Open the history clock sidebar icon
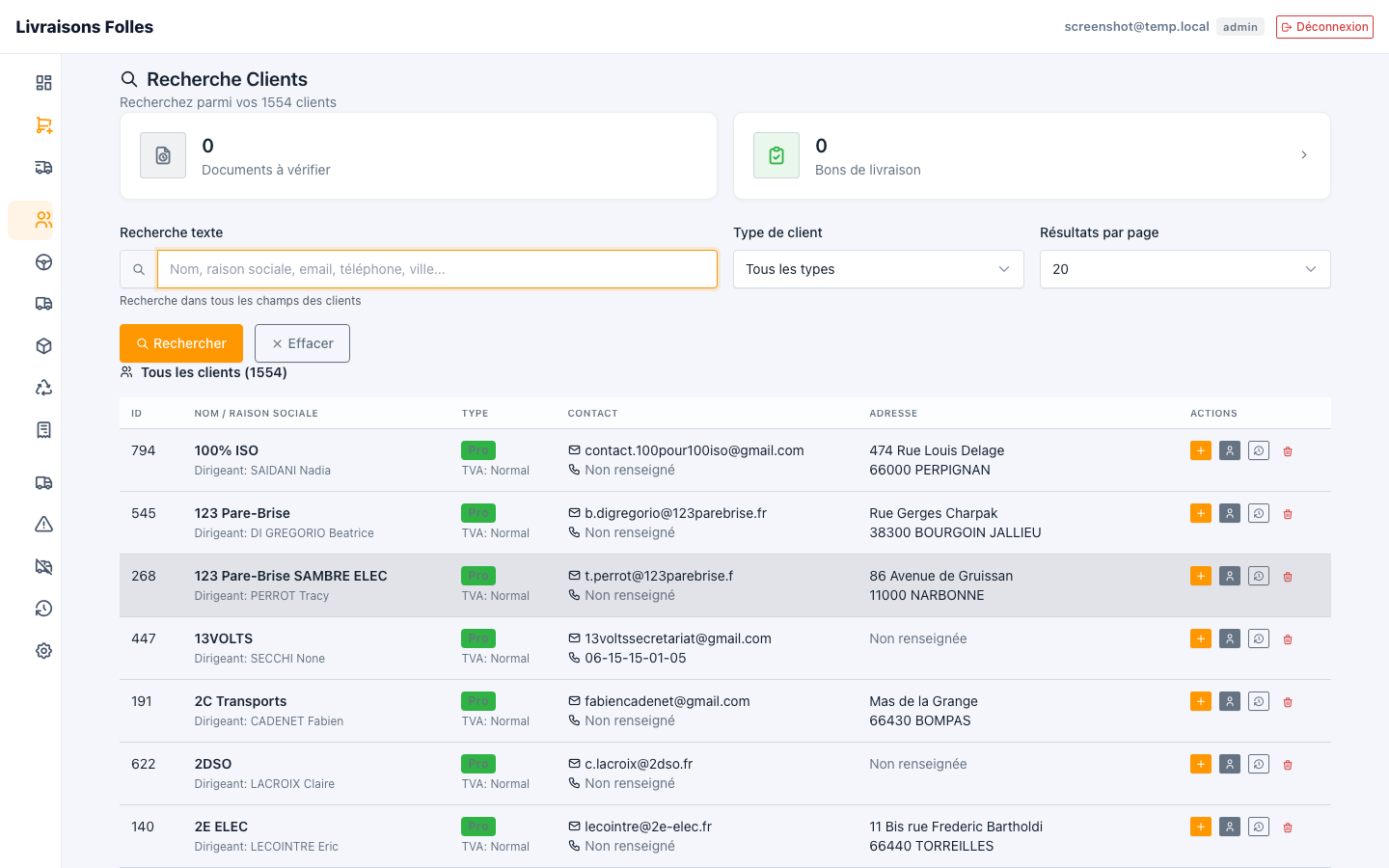Image resolution: width=1389 pixels, height=868 pixels. (x=43, y=609)
